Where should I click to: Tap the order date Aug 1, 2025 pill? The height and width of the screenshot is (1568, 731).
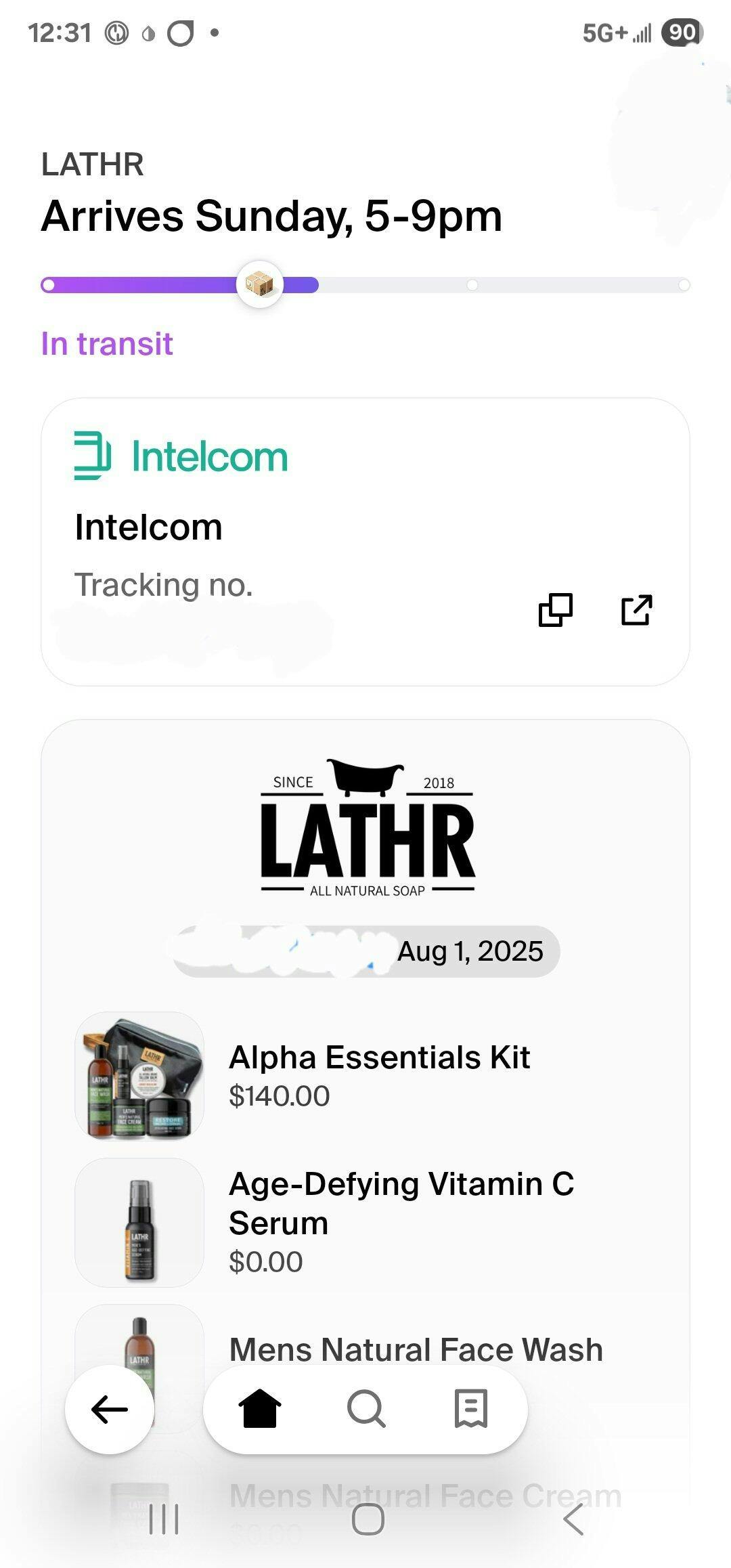(366, 951)
